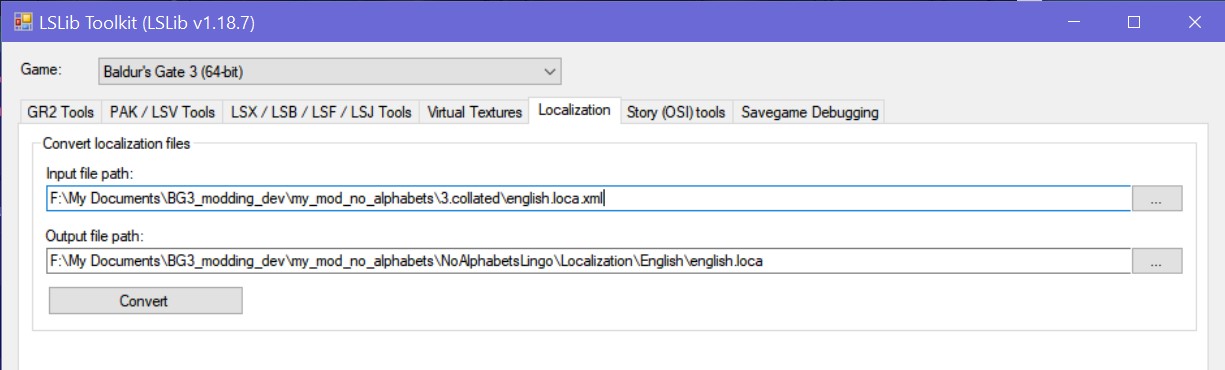Viewport: 1225px width, 370px height.
Task: Click into the Output file path field
Action: pos(589,261)
